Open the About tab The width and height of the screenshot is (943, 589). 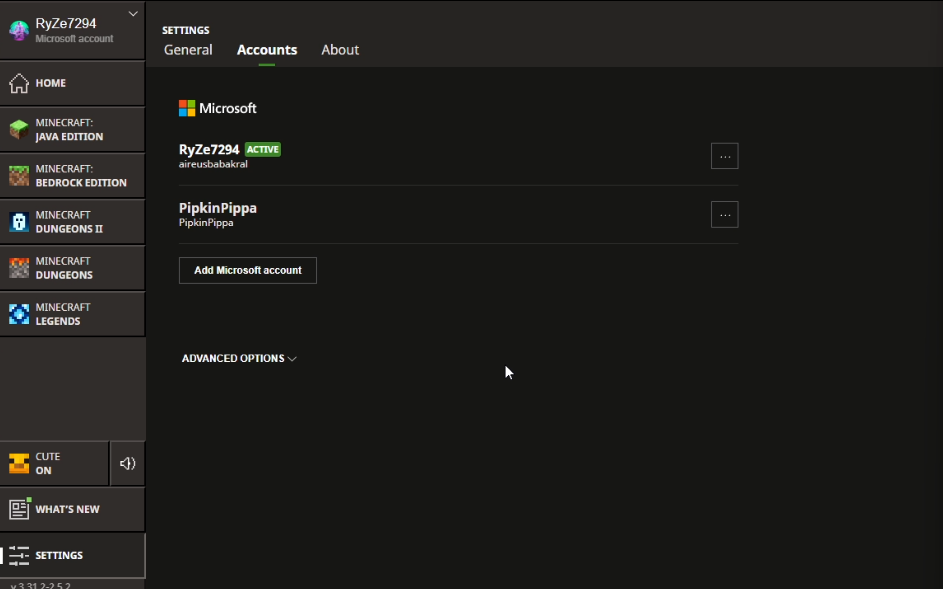coord(340,50)
